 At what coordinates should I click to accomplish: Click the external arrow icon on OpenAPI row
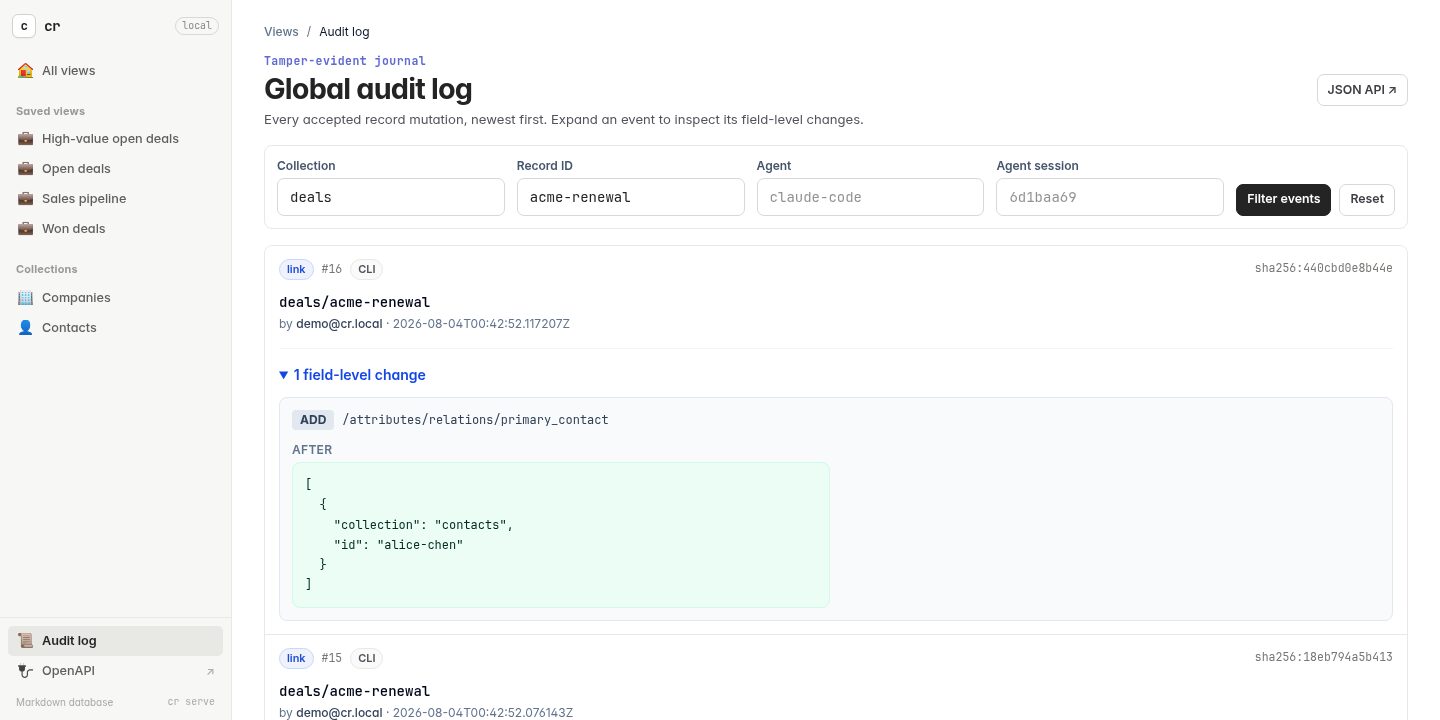(210, 672)
